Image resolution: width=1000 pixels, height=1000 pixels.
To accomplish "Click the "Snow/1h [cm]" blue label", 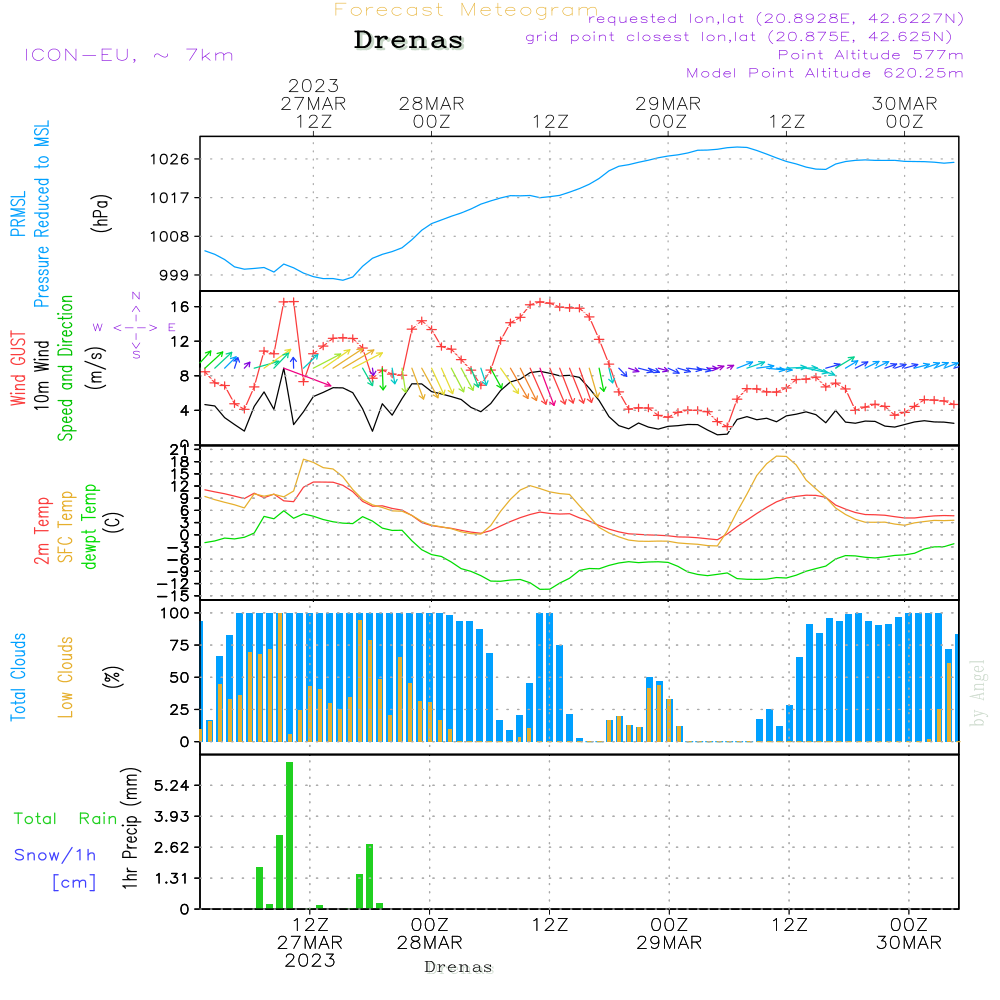I will [x=55, y=869].
